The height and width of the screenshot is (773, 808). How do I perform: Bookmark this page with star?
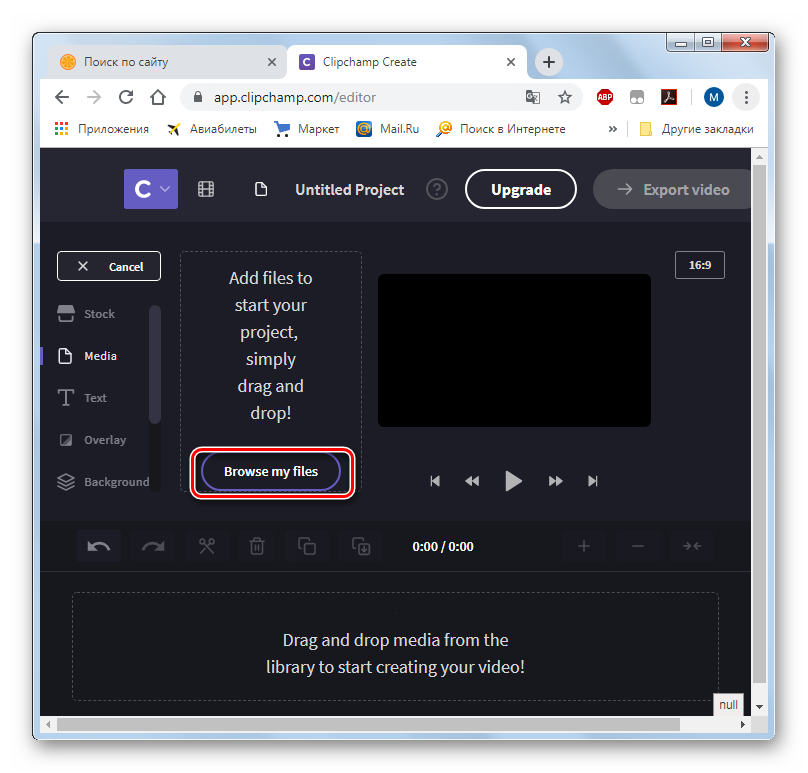point(565,97)
